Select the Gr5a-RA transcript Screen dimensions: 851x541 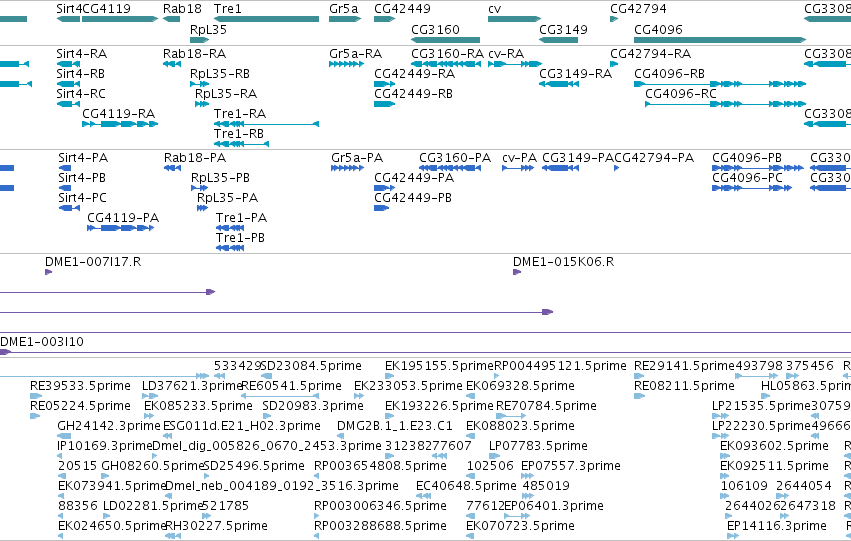pyautogui.click(x=346, y=64)
